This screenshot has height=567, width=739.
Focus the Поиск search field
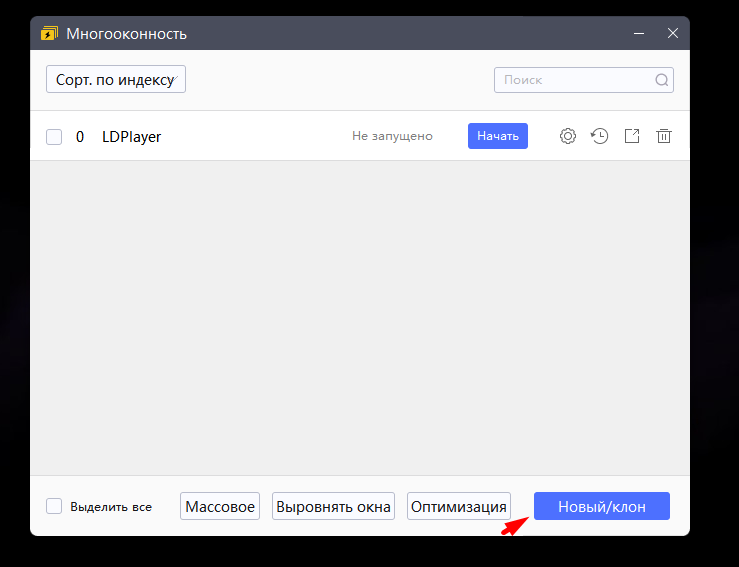(x=575, y=80)
